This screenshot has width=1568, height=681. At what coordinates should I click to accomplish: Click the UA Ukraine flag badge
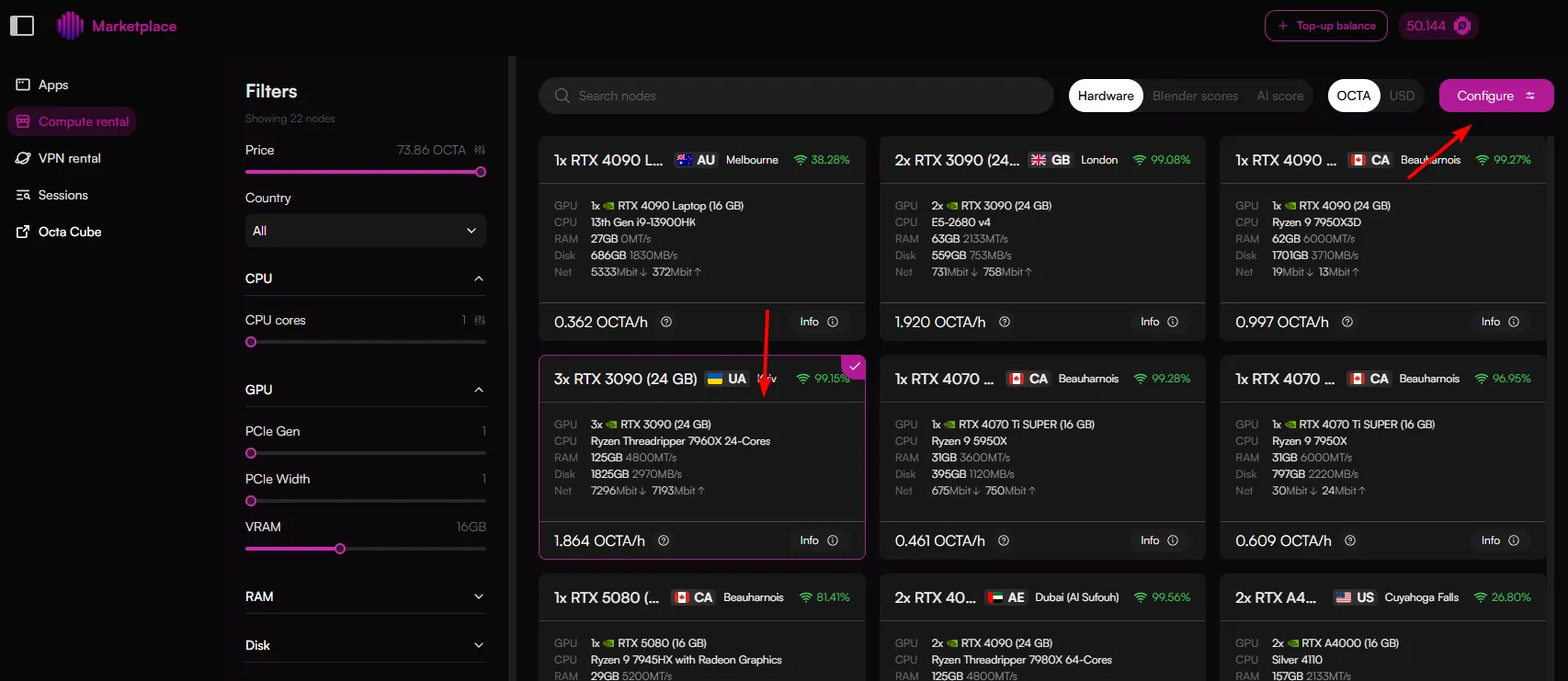click(726, 379)
